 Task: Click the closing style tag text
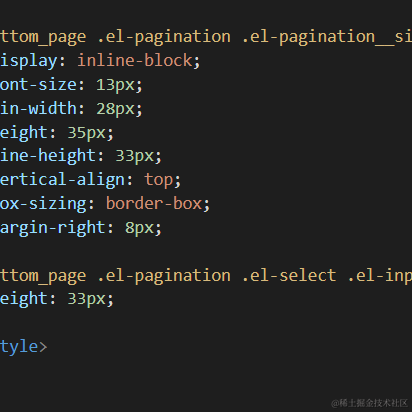23,347
